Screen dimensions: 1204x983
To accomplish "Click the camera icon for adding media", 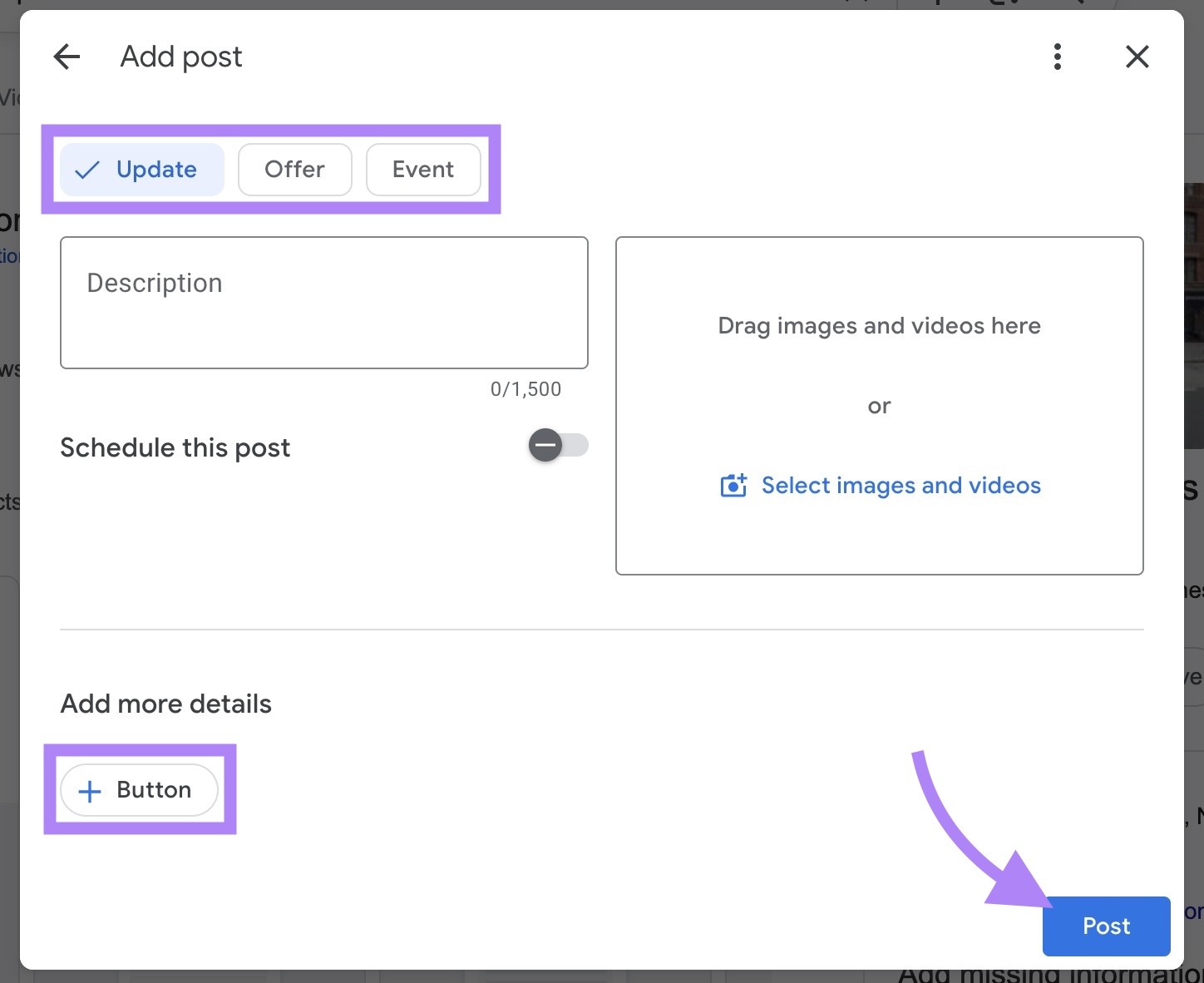I will coord(732,485).
